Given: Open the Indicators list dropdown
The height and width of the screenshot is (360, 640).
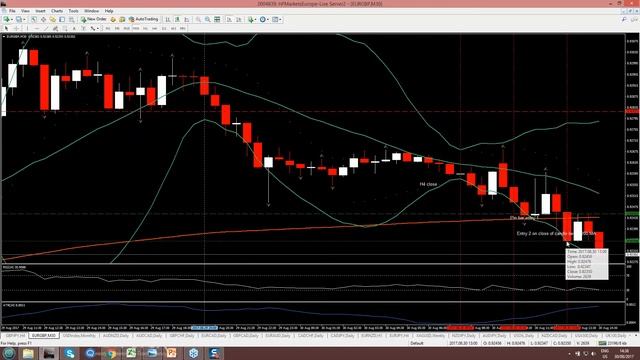Looking at the screenshot, I should coord(252,19).
